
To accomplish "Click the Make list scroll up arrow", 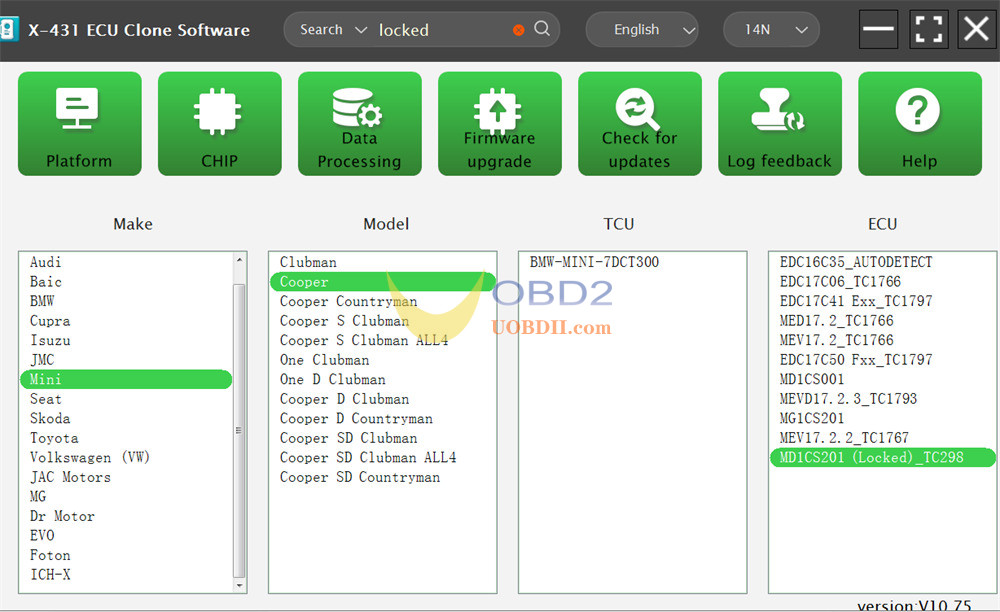I will tap(240, 259).
